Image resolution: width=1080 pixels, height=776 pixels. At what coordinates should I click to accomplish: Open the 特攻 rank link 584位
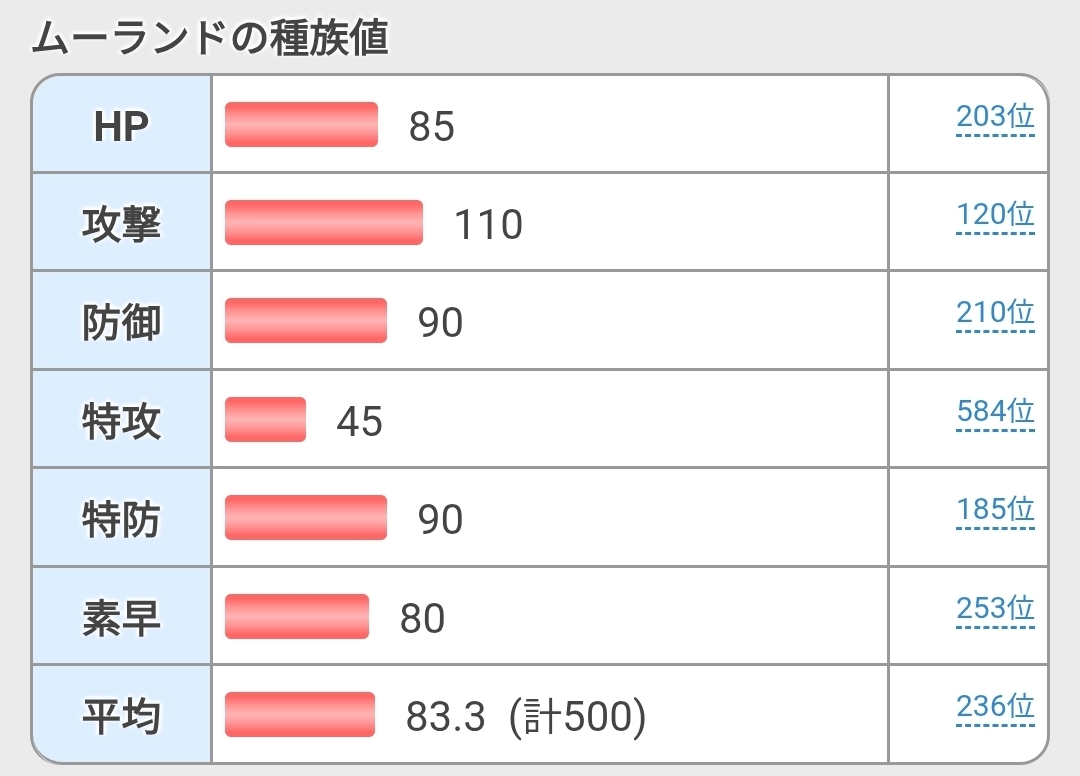coord(994,411)
